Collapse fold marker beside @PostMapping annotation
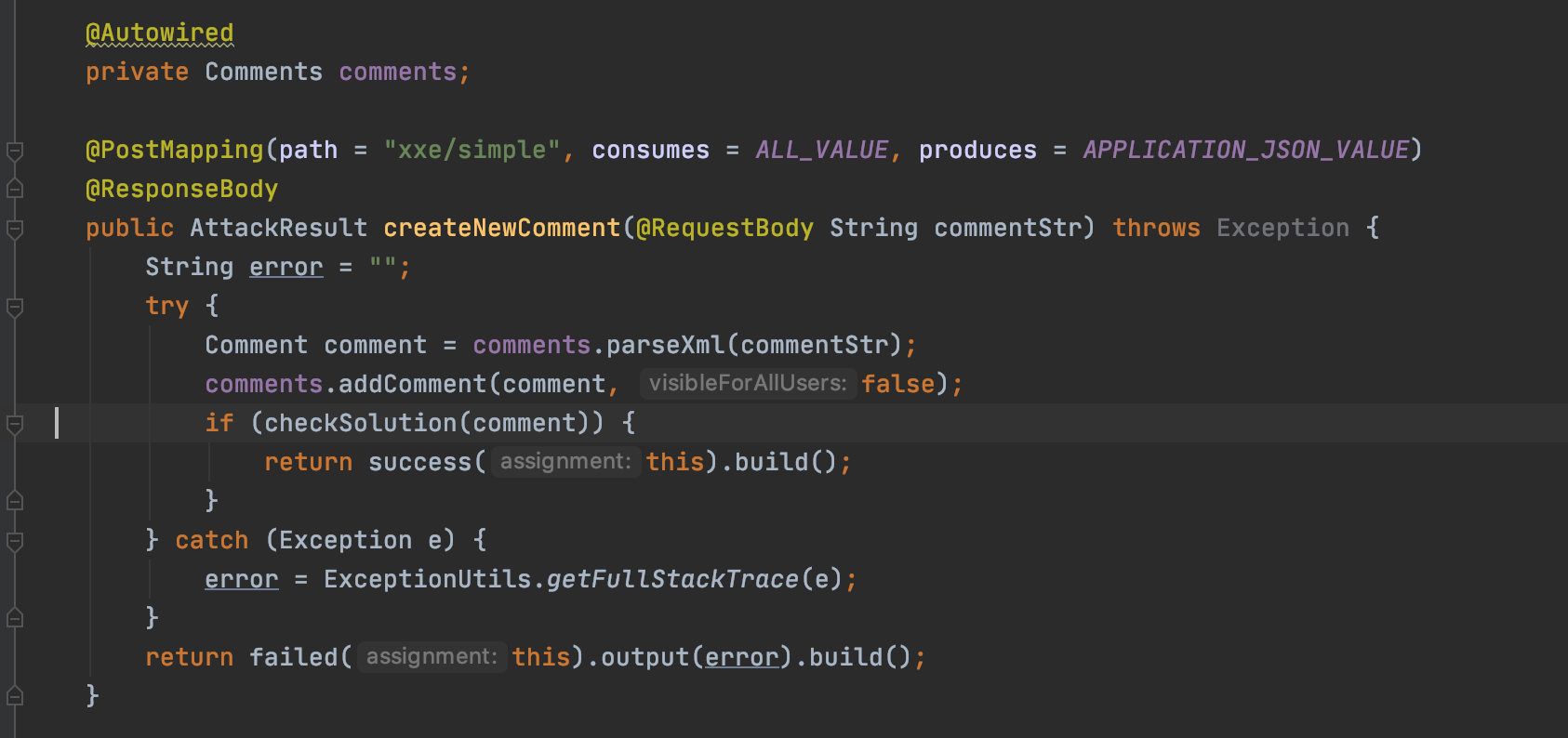 15,150
